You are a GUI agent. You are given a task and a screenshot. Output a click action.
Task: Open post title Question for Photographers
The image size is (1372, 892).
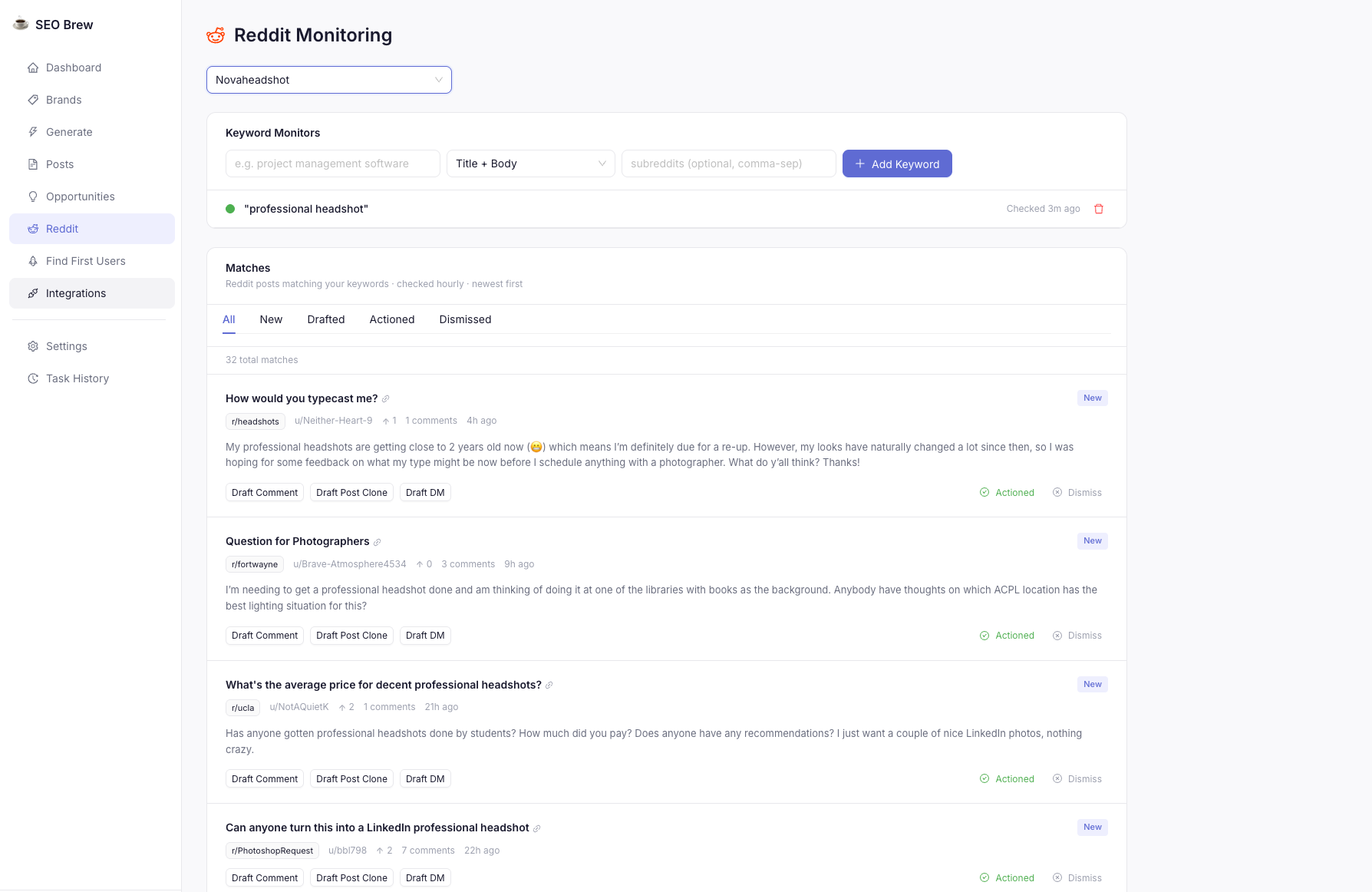pyautogui.click(x=298, y=541)
